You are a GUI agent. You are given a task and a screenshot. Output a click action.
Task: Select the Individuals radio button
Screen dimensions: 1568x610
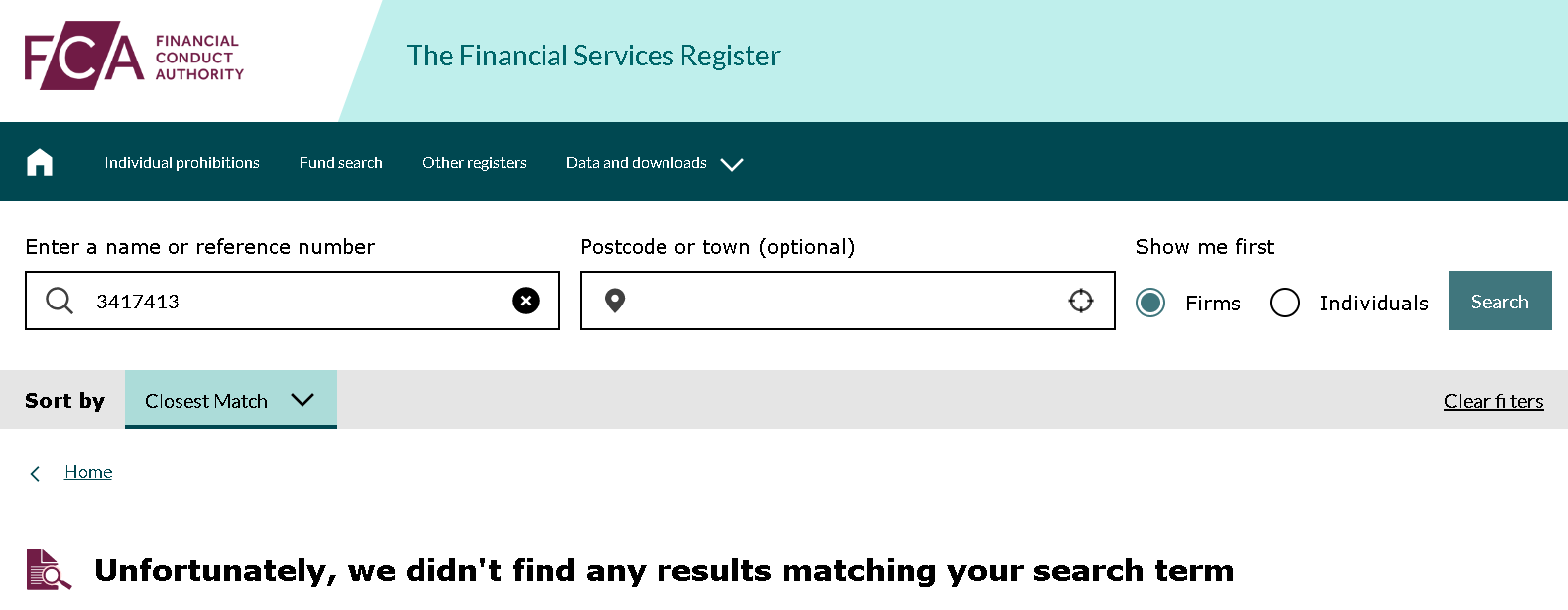[x=1285, y=303]
